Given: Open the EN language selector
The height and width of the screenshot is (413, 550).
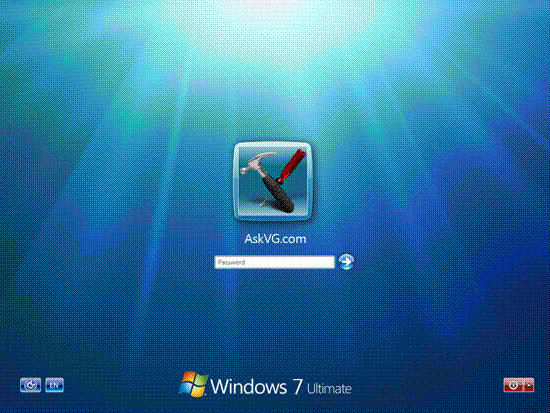Looking at the screenshot, I should point(54,385).
